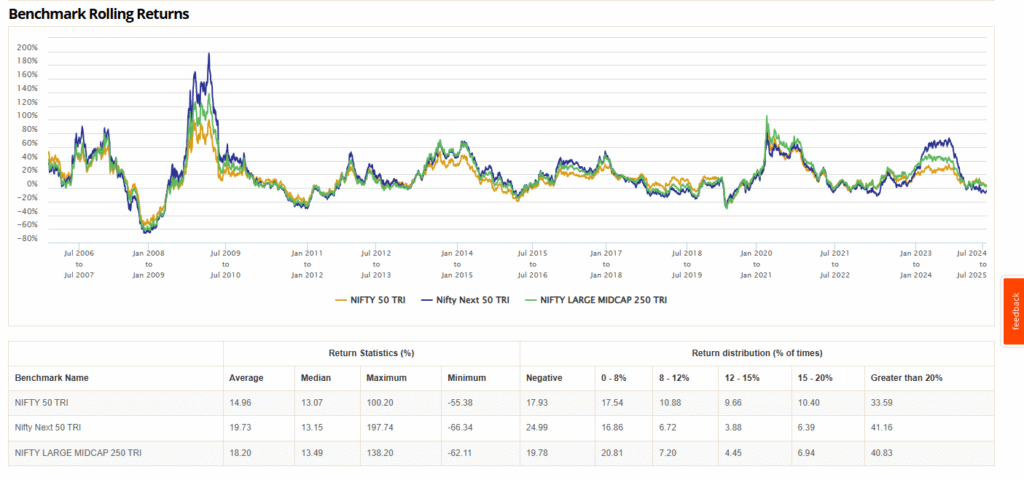Click the Jul 2021 to Jul 2022 axis label
Image resolution: width=1024 pixels, height=480 pixels.
tap(835, 263)
